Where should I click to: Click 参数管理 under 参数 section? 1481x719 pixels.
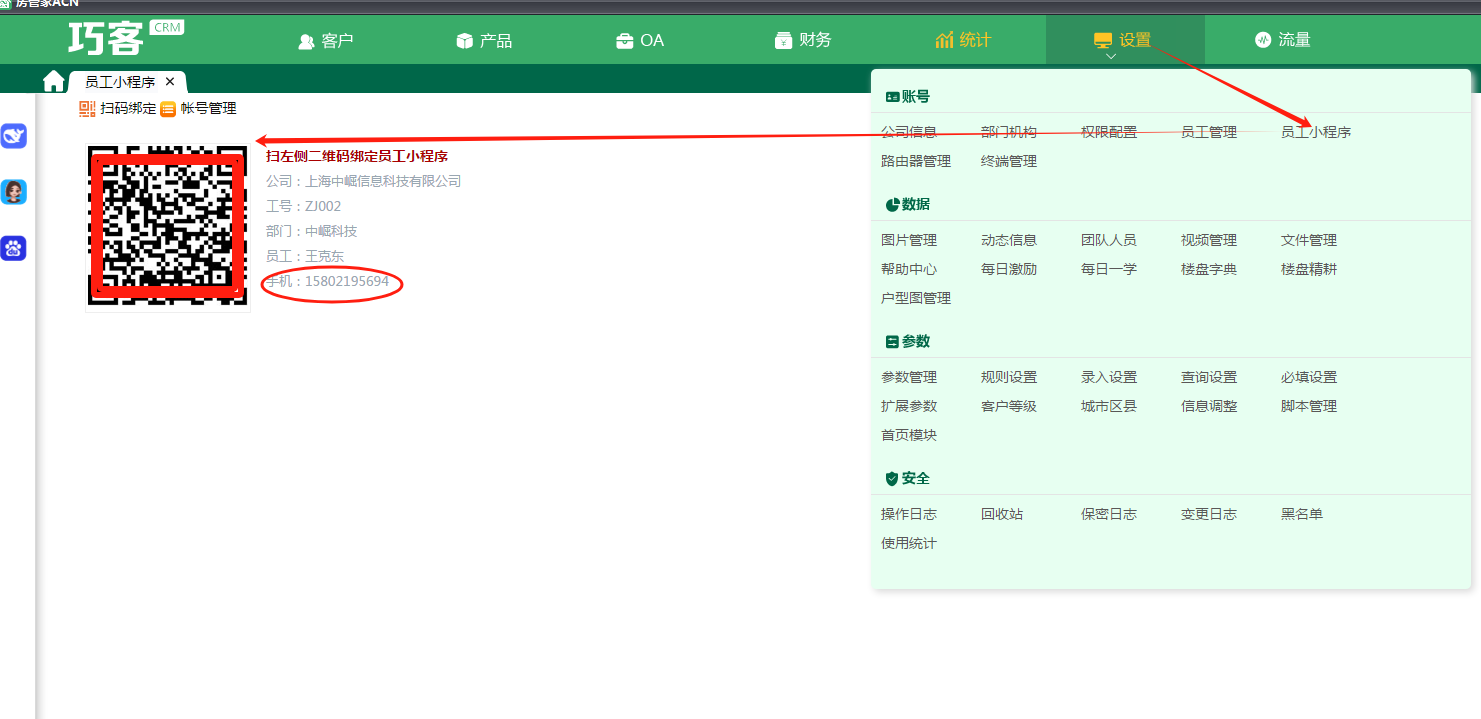pos(908,377)
